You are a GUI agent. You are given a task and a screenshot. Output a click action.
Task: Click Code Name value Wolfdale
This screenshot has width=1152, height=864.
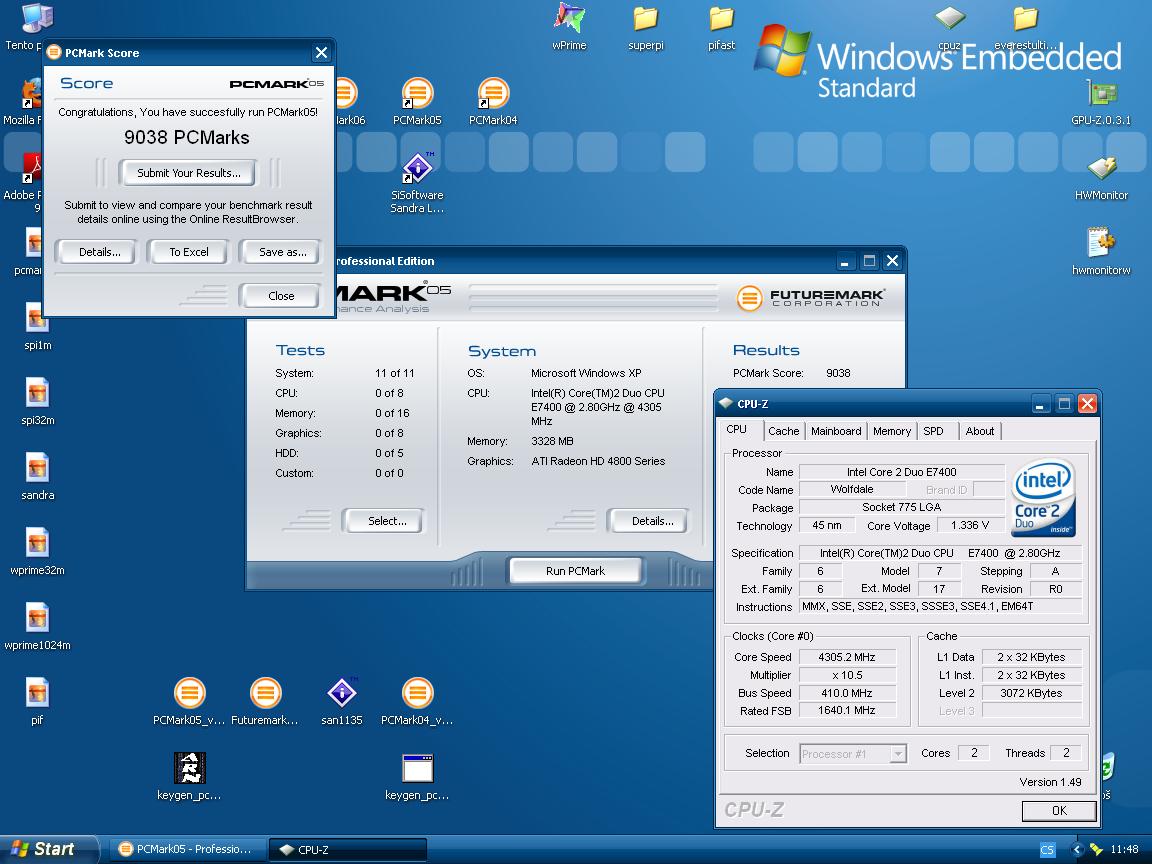[x=852, y=489]
